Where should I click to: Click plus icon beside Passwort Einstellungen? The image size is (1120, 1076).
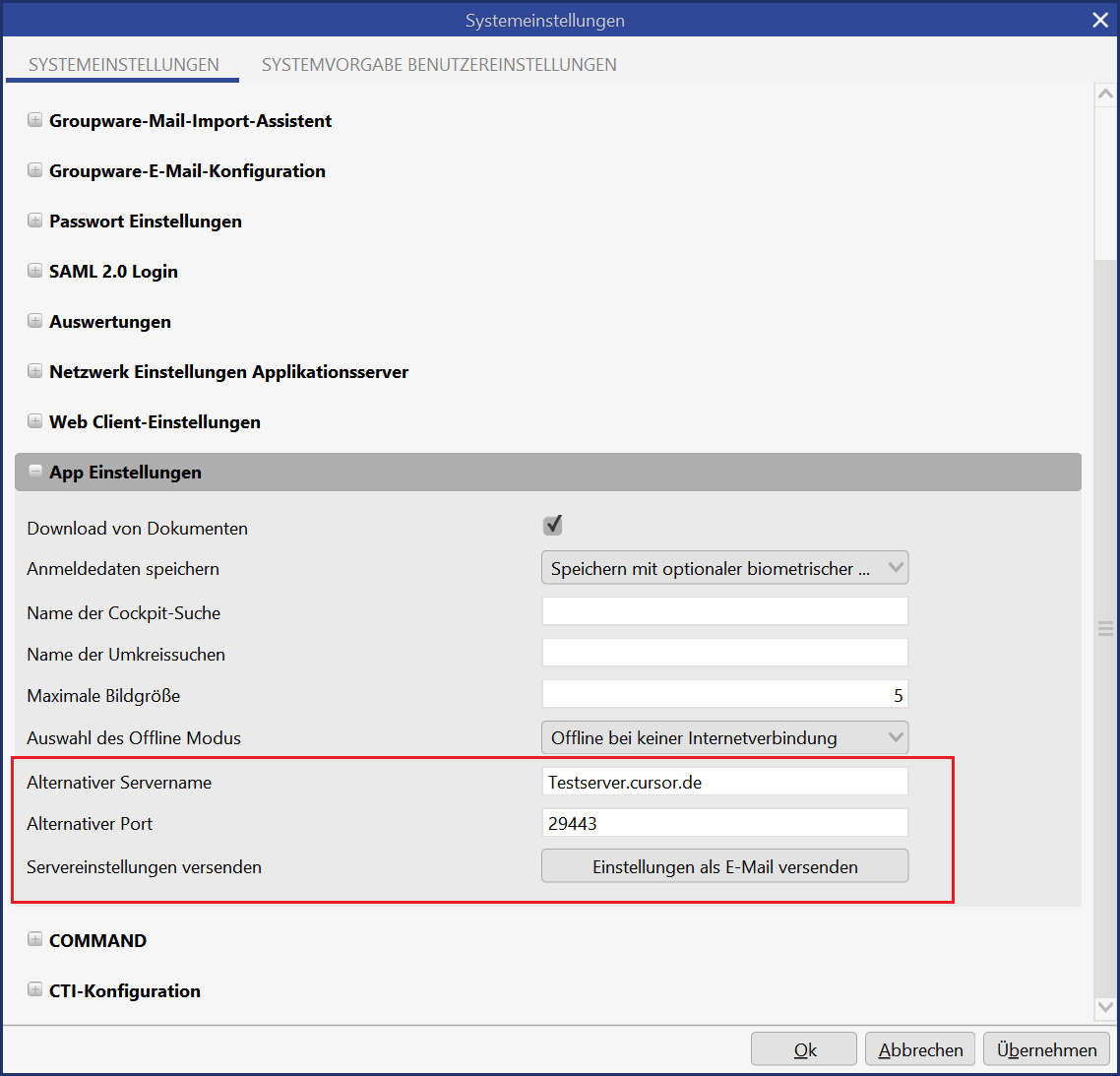(35, 222)
